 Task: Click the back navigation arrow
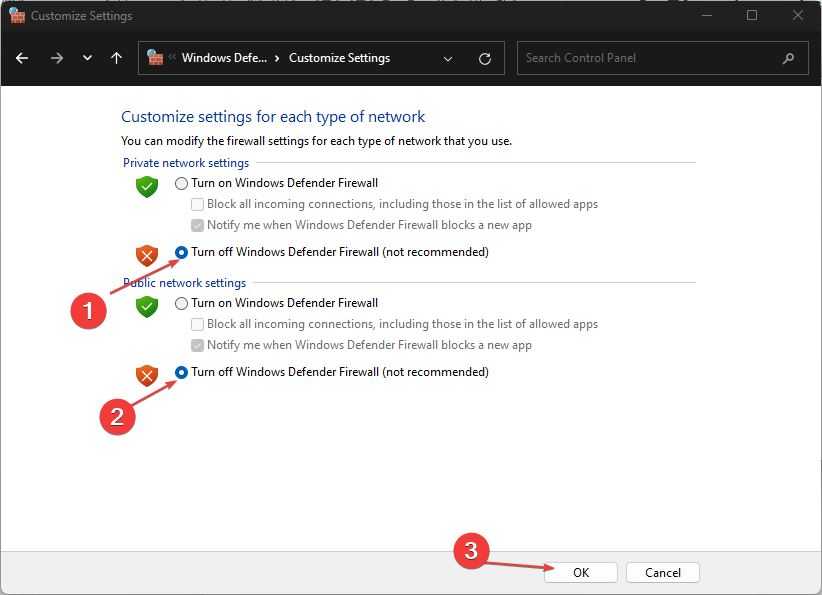(22, 58)
